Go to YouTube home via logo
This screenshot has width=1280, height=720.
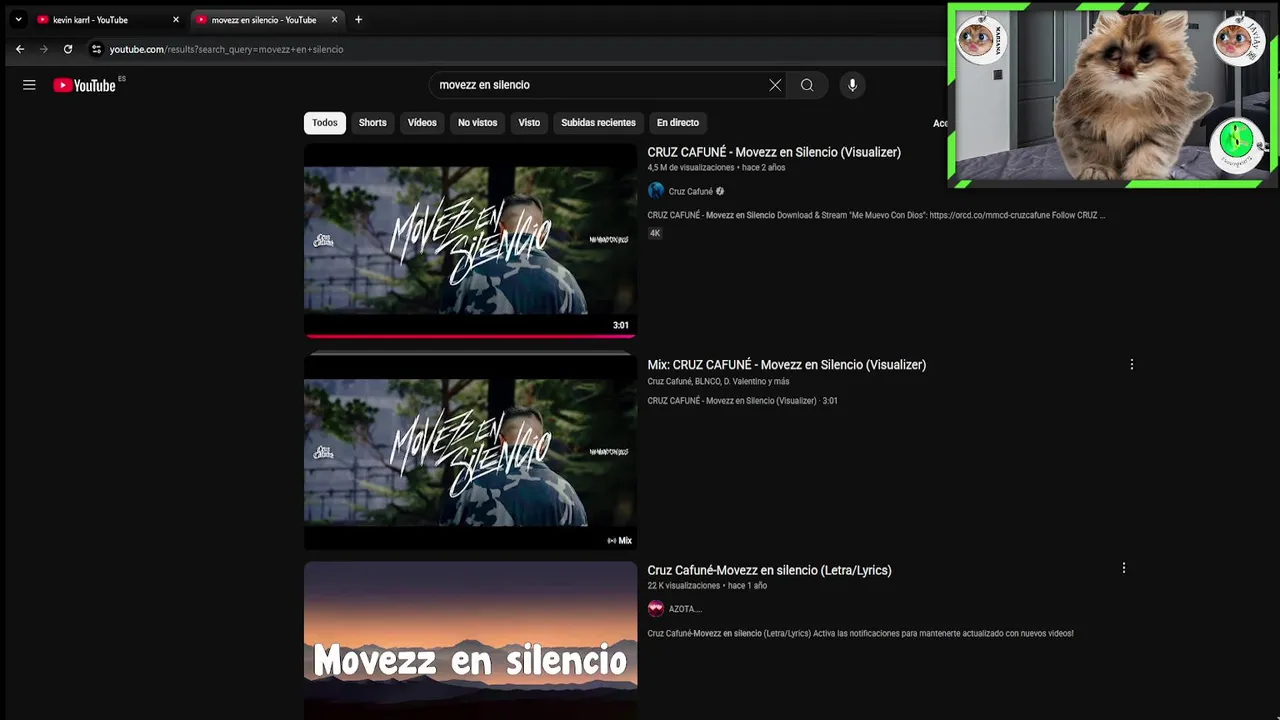pyautogui.click(x=85, y=85)
